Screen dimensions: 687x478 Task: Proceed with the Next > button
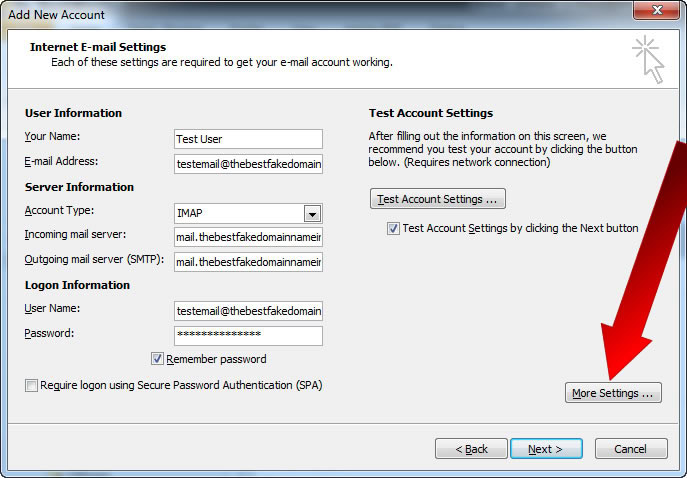[546, 449]
